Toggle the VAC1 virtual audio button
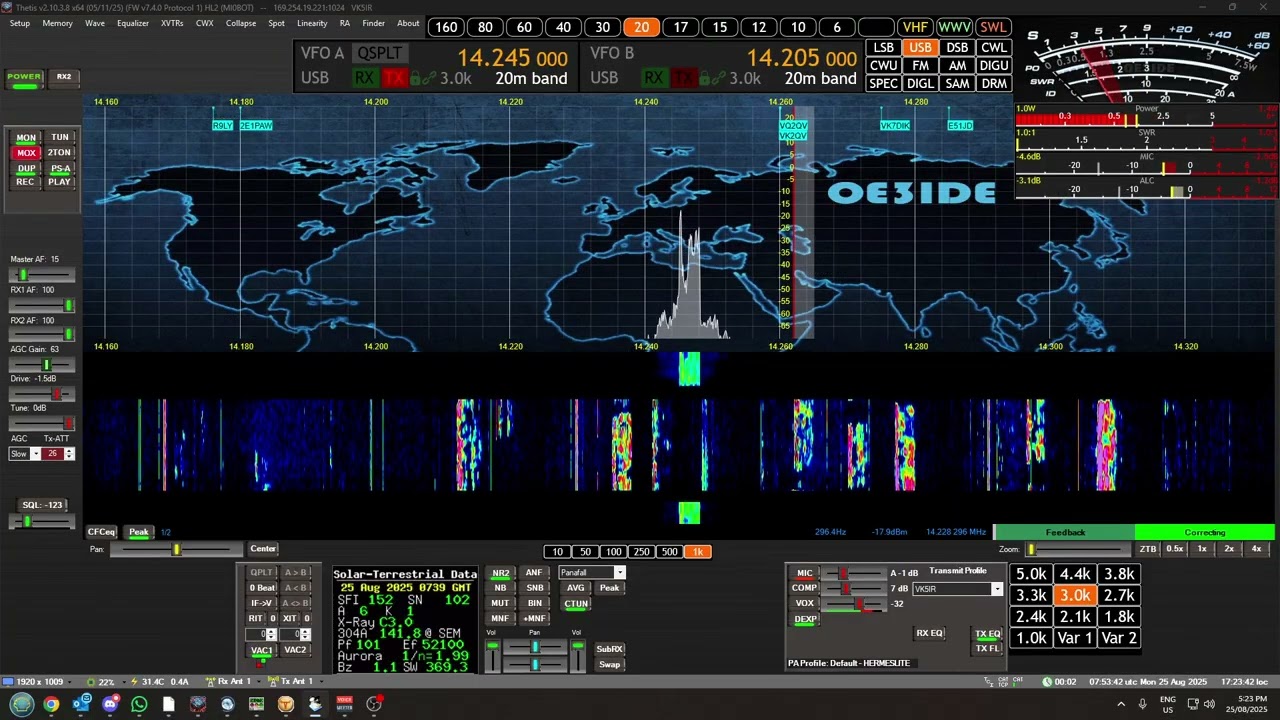This screenshot has width=1280, height=720. point(261,650)
